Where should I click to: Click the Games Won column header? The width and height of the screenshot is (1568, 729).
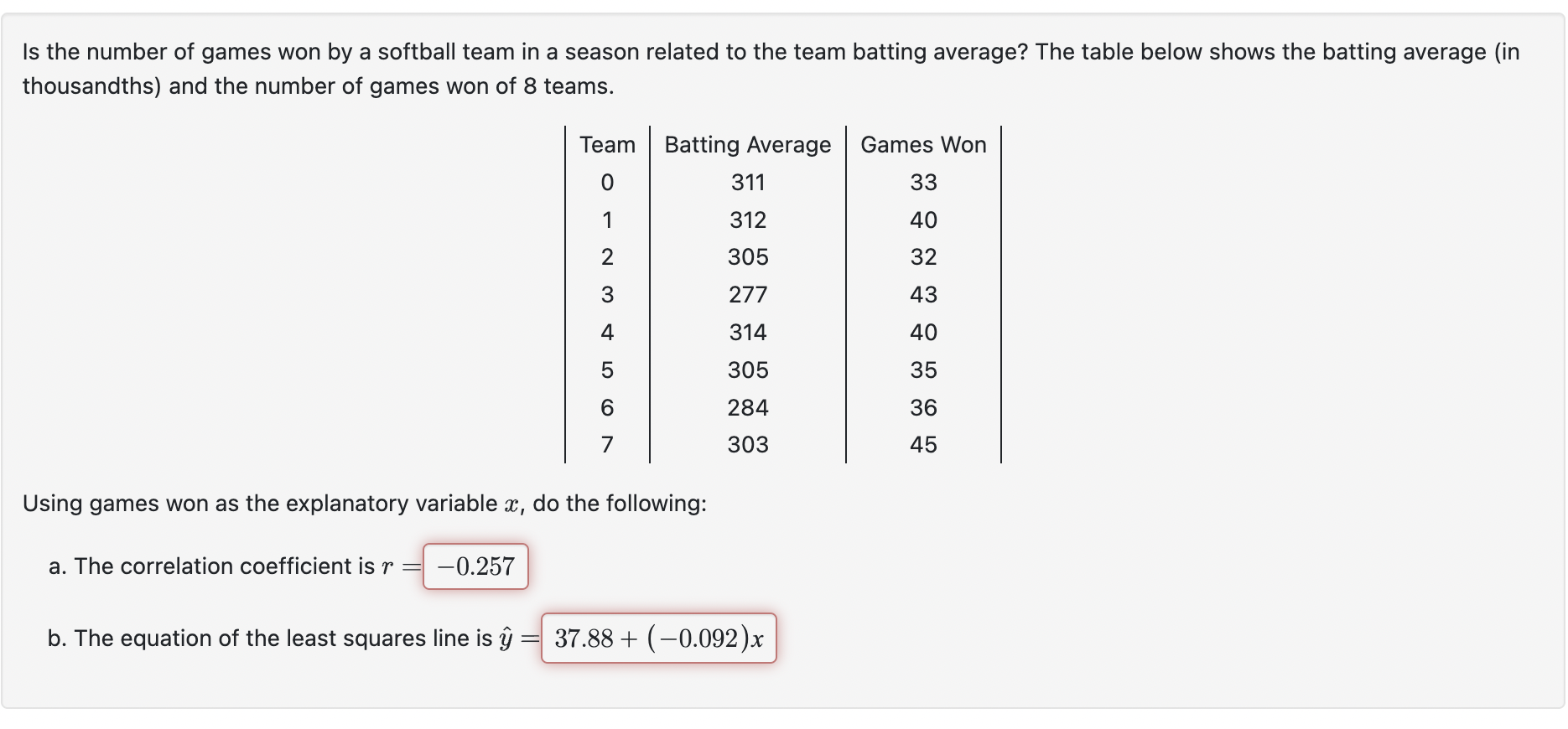922,144
